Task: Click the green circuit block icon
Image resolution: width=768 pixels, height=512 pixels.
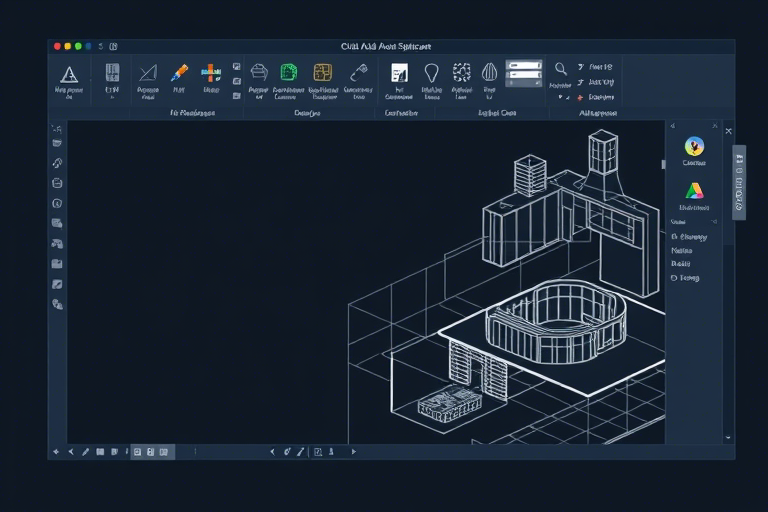Action: [289, 73]
